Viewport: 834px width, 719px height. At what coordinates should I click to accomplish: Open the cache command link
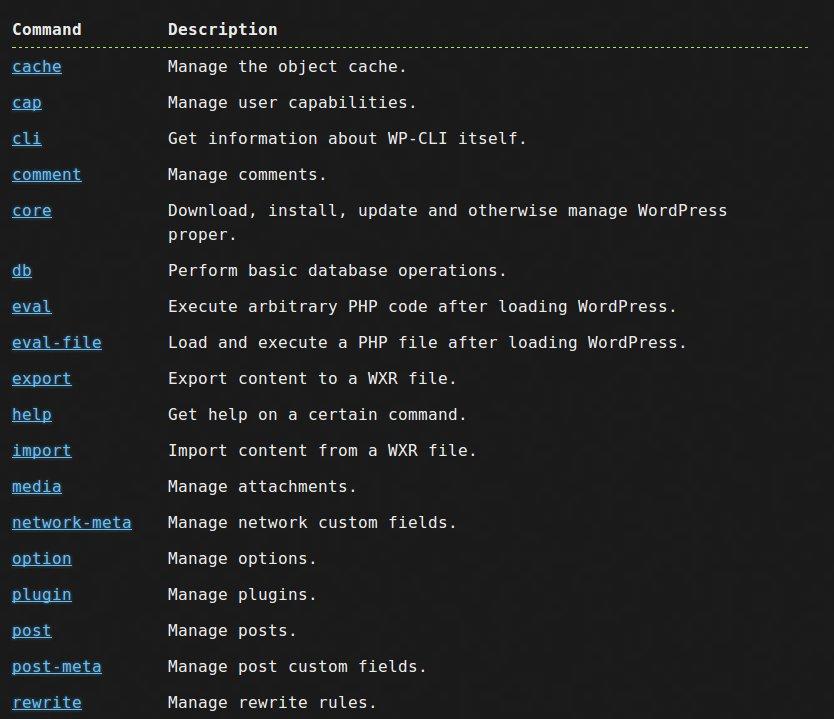(37, 66)
